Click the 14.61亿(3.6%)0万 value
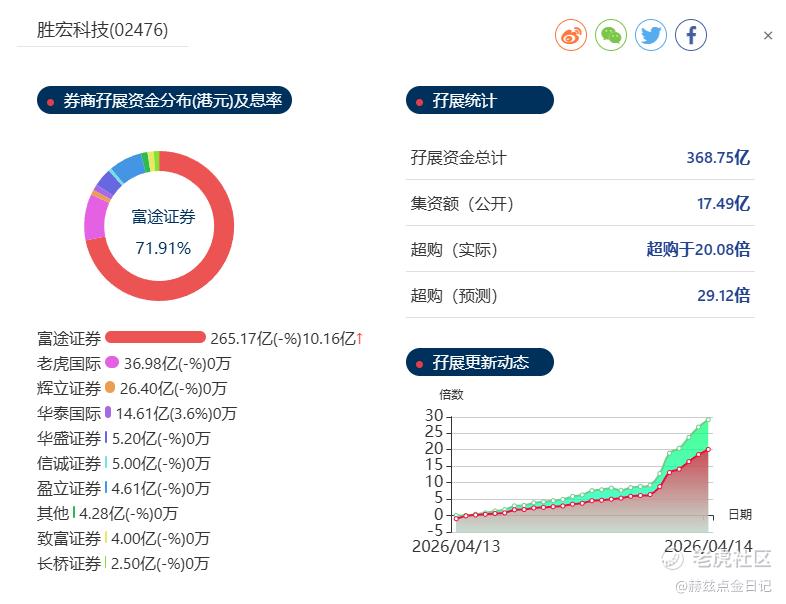Image resolution: width=786 pixels, height=604 pixels. click(x=176, y=414)
